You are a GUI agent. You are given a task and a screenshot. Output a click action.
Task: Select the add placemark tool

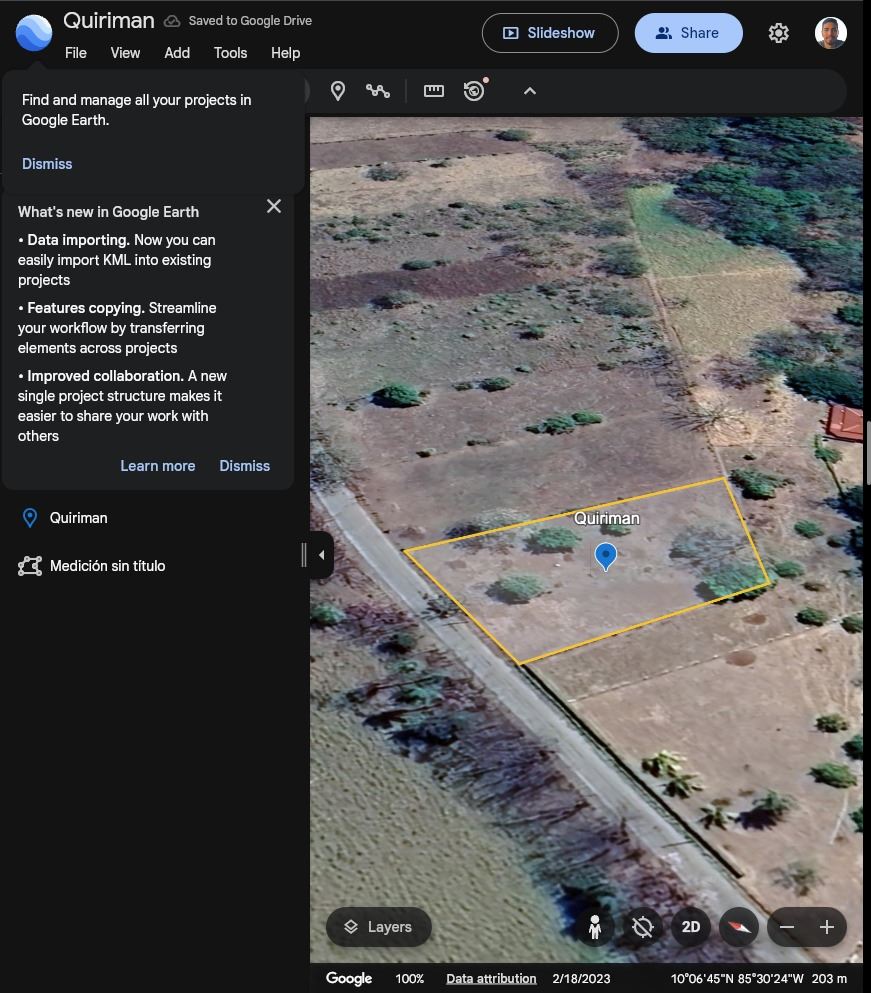click(x=338, y=91)
